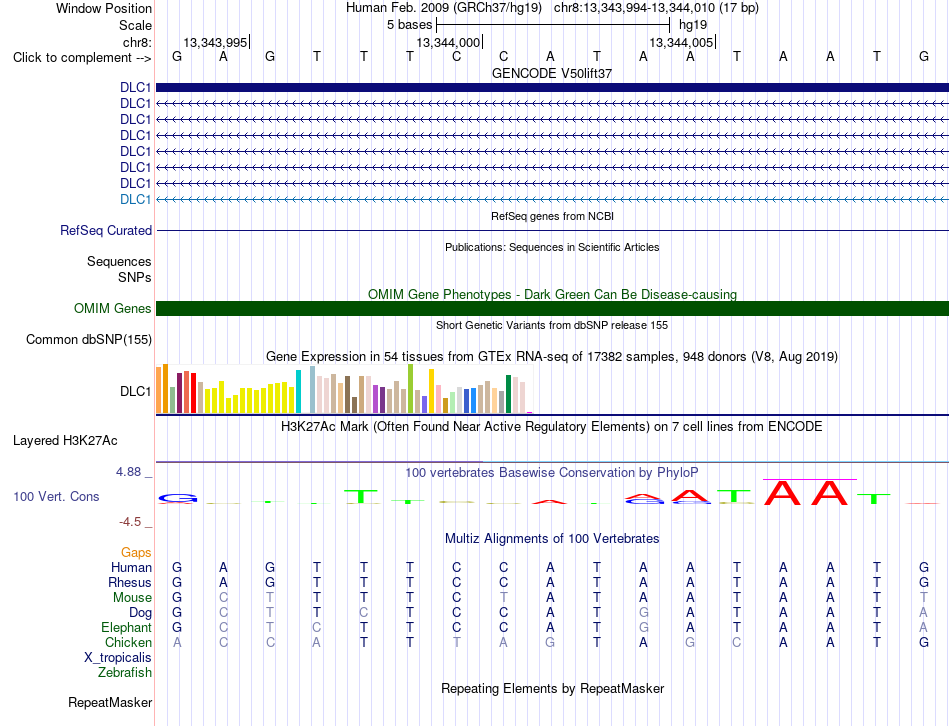This screenshot has width=950, height=726.
Task: Select the 'Mouse' alignment row label
Action: (132, 598)
